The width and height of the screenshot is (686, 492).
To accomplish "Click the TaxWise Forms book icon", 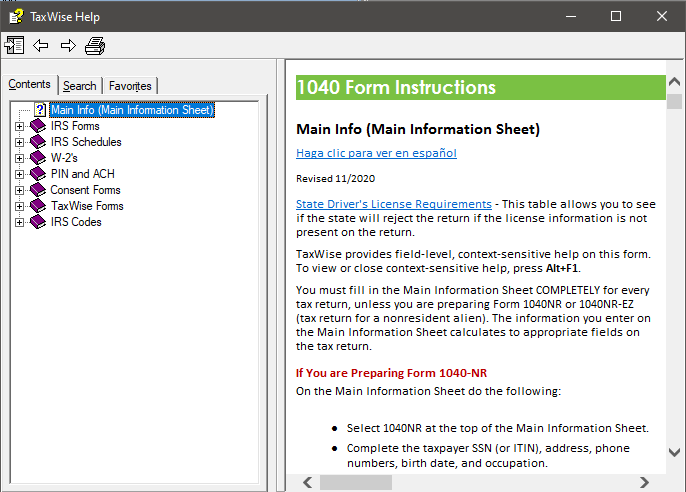I will point(38,206).
